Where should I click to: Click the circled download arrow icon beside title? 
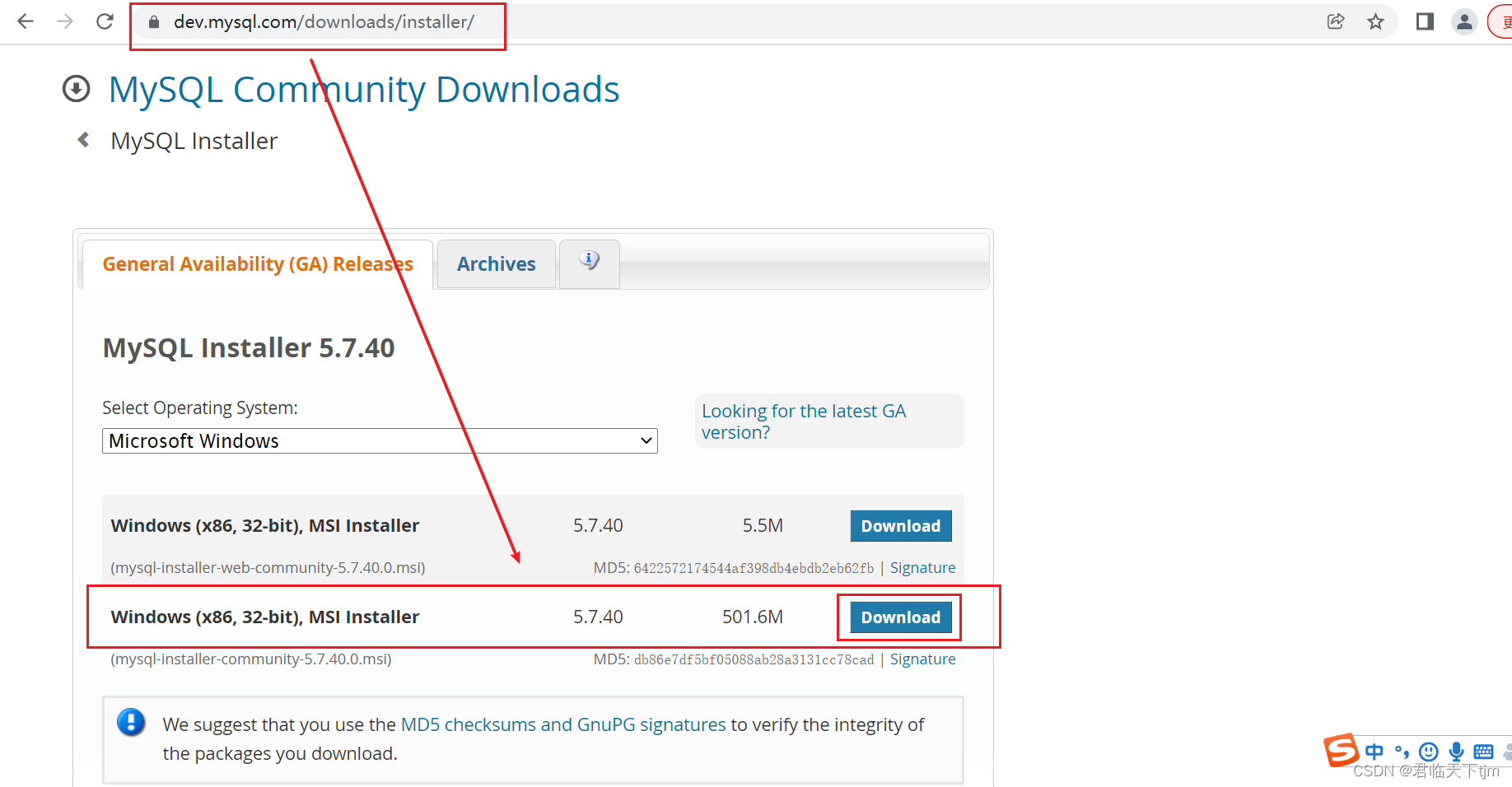[x=77, y=88]
